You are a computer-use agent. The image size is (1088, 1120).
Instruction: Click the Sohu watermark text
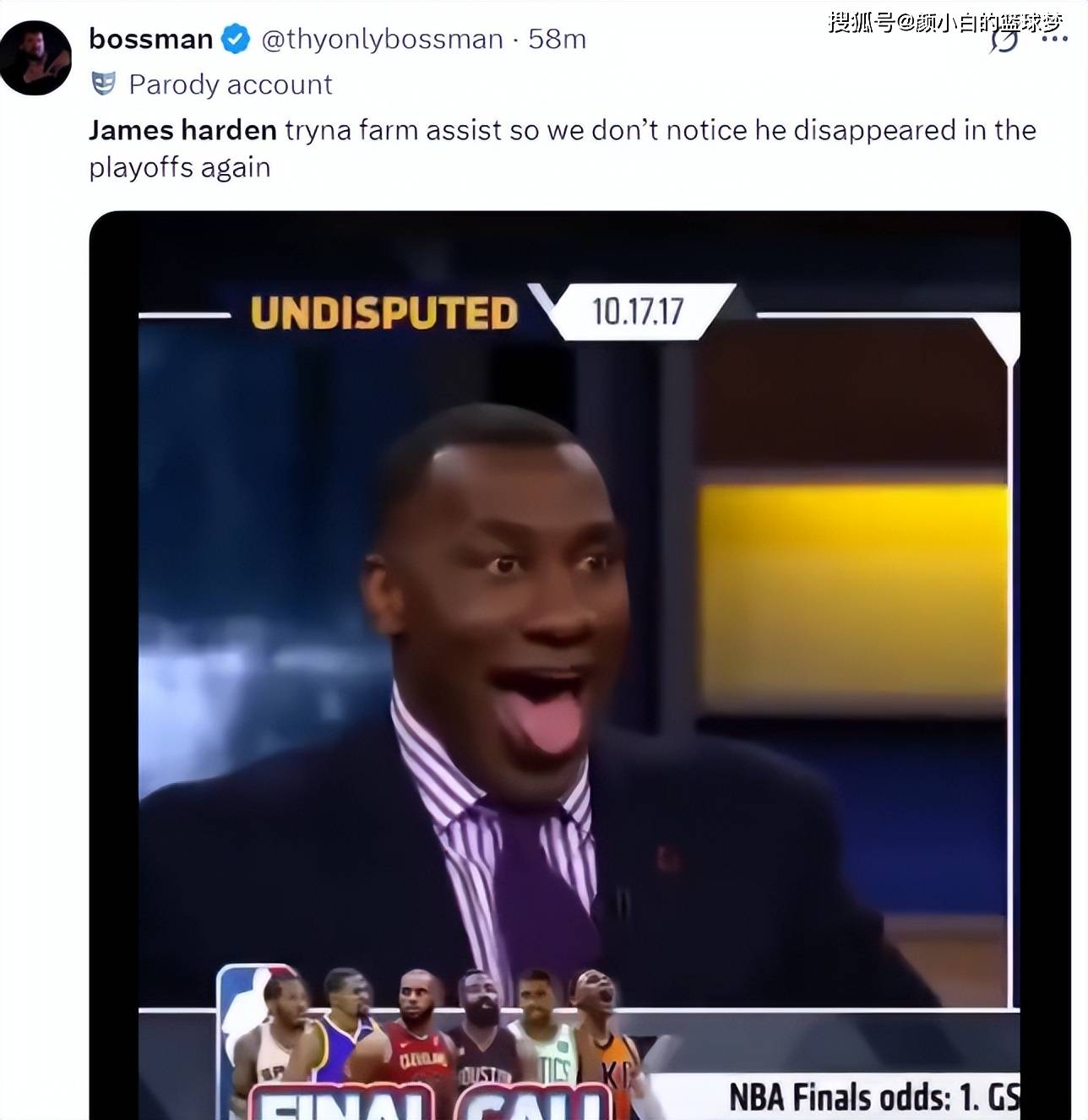[x=944, y=22]
